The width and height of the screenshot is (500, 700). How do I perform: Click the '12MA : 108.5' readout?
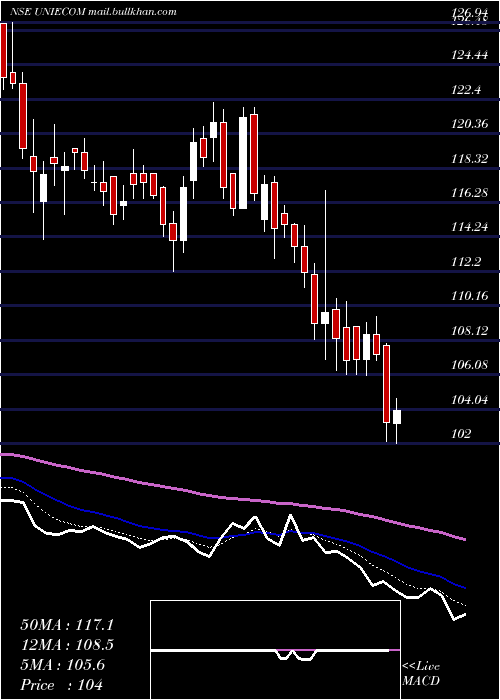[x=67, y=645]
